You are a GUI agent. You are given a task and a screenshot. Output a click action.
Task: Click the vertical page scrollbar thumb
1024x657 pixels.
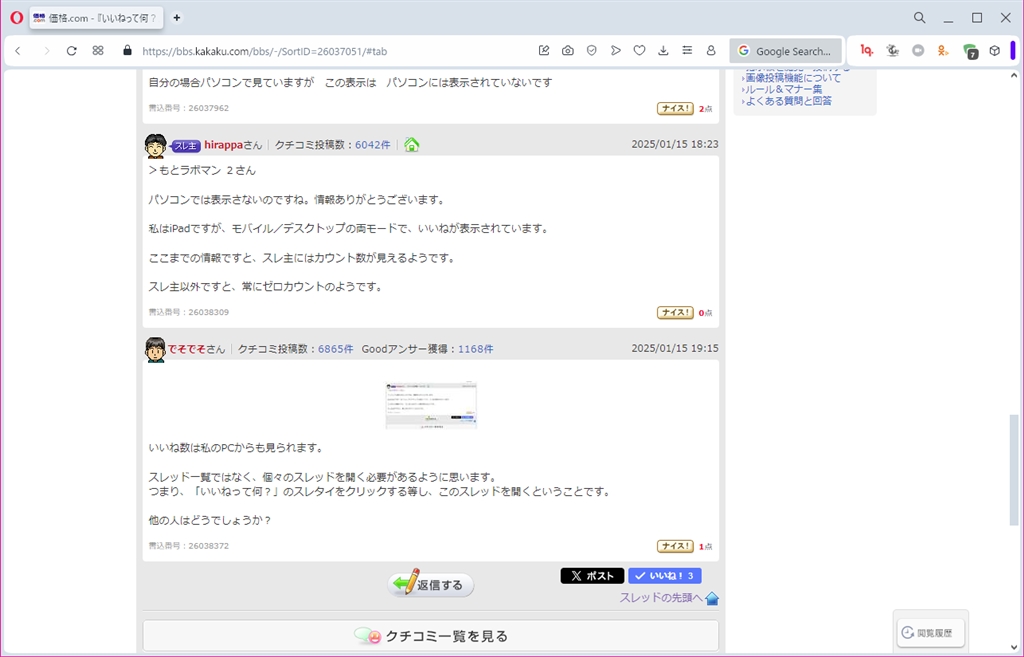point(1014,470)
